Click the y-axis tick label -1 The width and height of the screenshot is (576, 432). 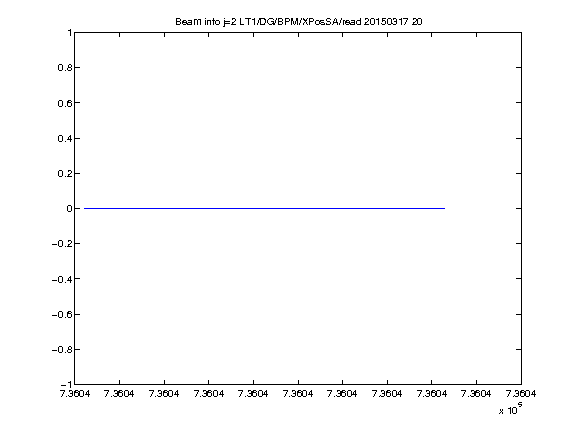pyautogui.click(x=66, y=384)
